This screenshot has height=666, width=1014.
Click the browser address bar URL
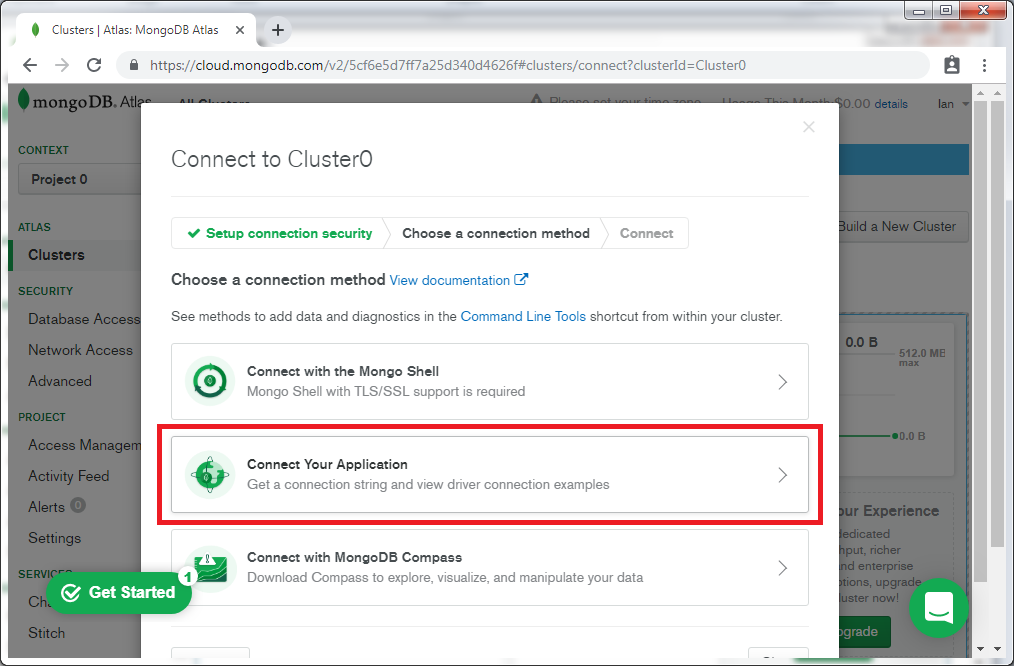point(448,65)
